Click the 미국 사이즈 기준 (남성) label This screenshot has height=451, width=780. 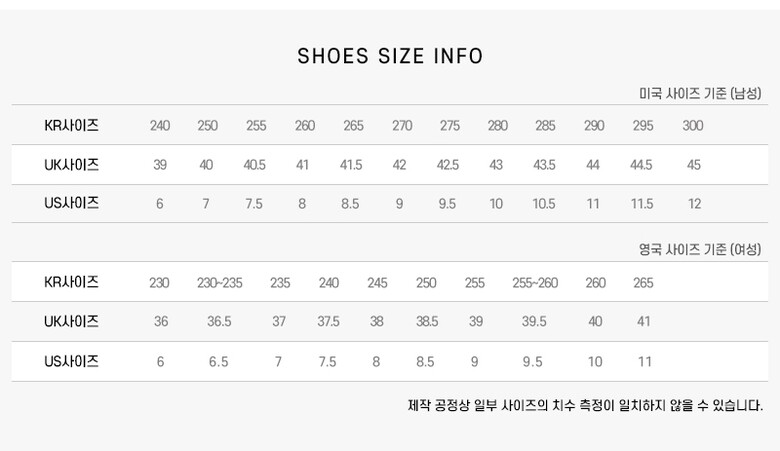[700, 93]
